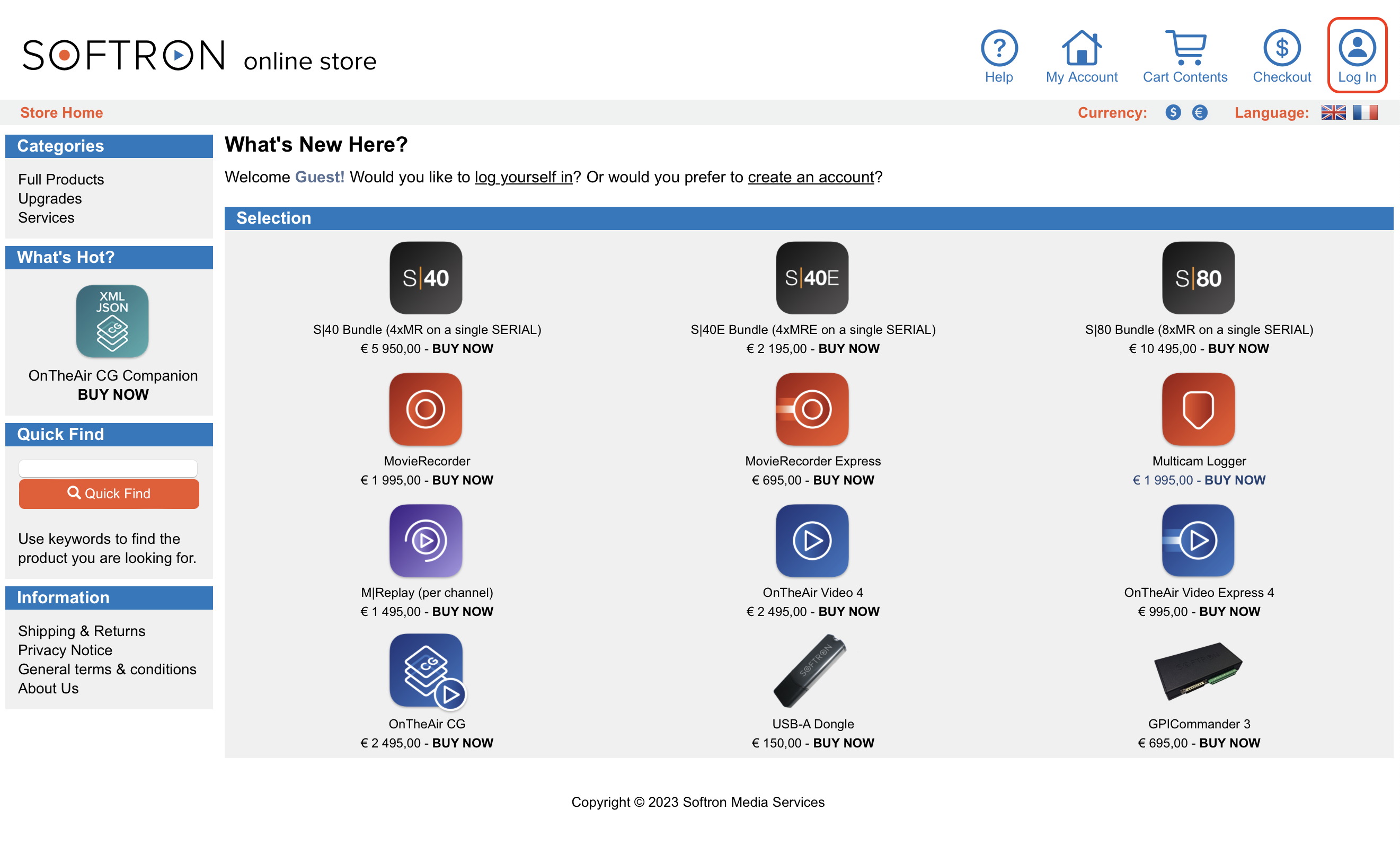The width and height of the screenshot is (1400, 845).
Task: Expand the Full Products category
Action: click(x=61, y=179)
